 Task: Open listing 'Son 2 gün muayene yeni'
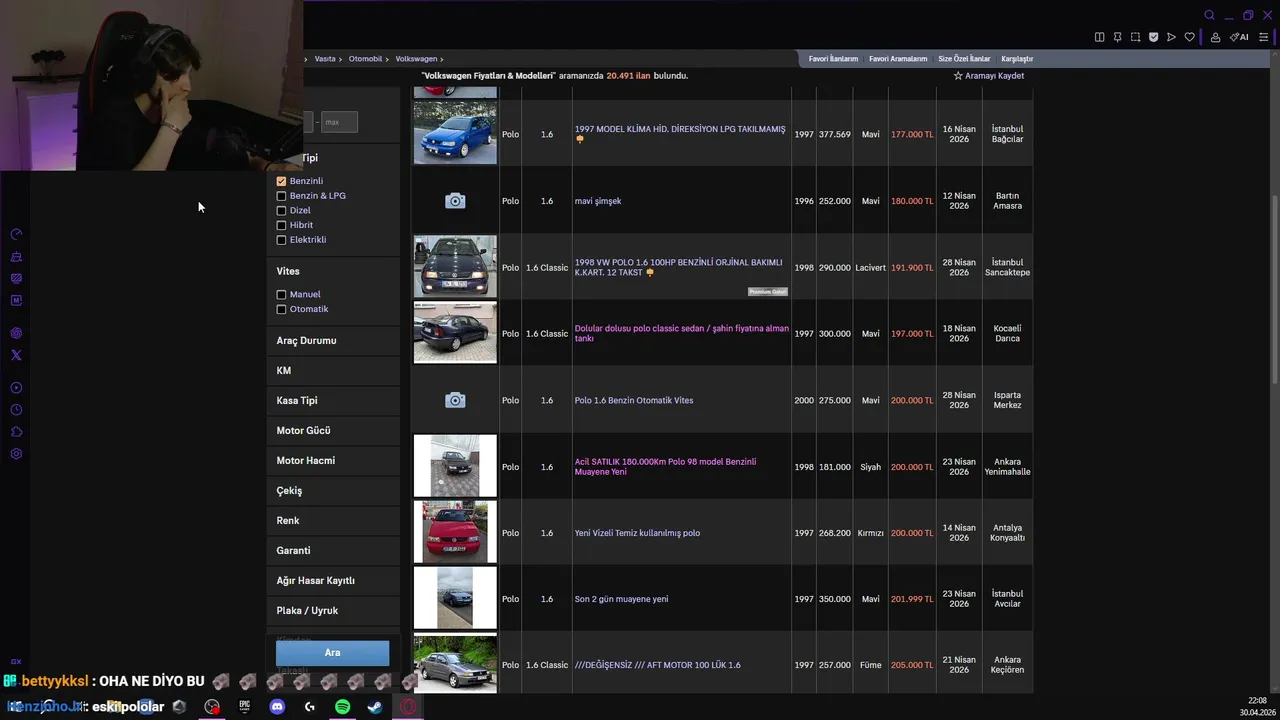coord(621,599)
